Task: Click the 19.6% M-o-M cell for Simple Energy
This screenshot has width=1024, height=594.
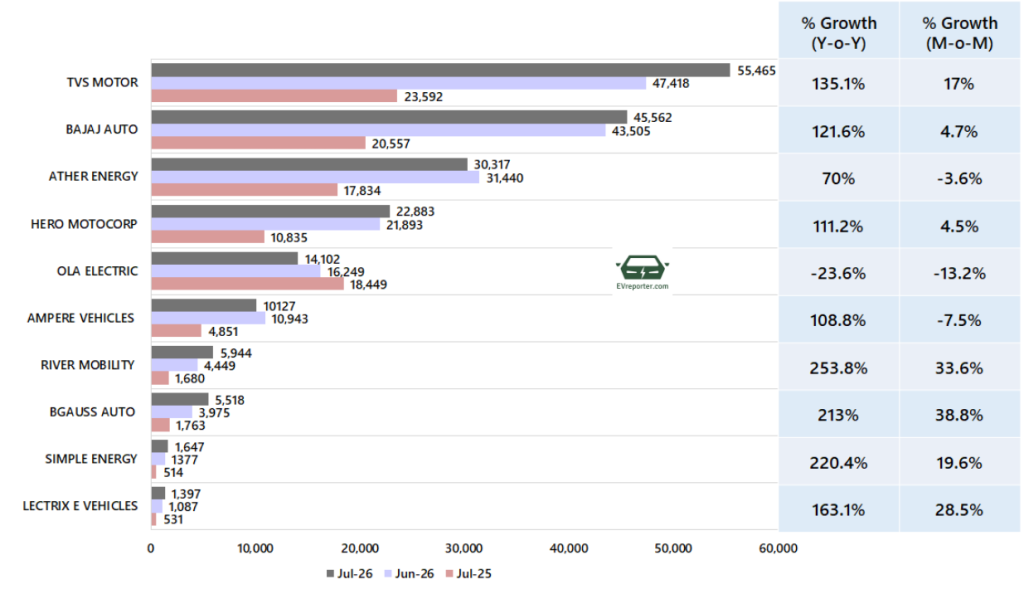Action: click(x=960, y=463)
